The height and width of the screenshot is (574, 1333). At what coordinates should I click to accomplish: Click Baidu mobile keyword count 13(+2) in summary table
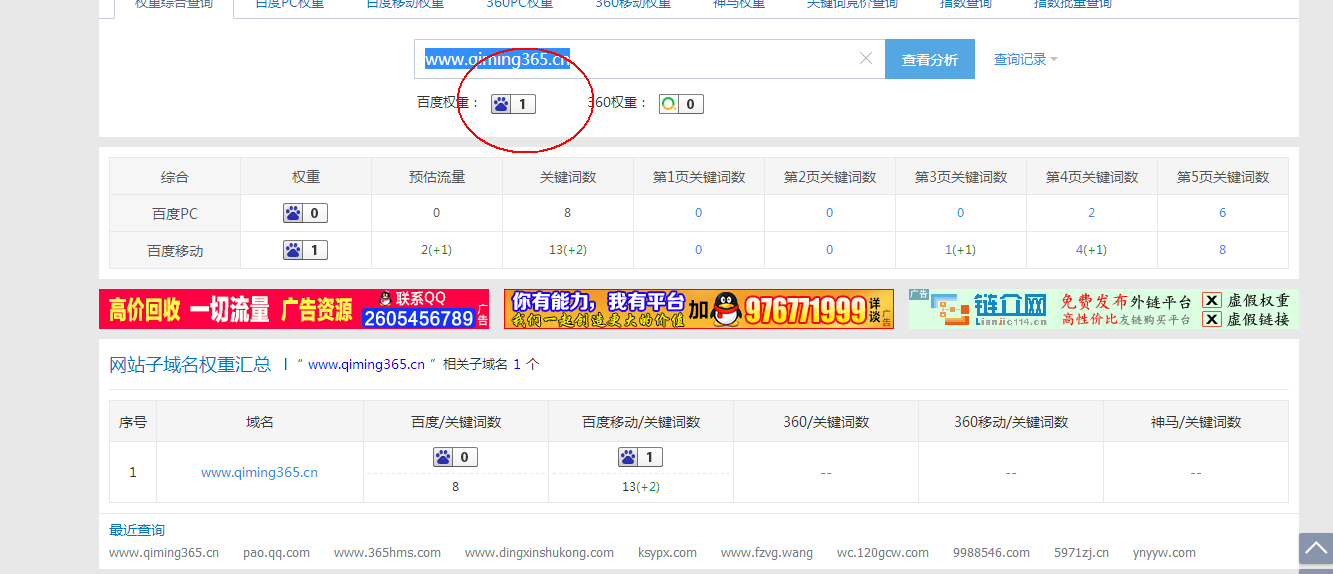coord(567,250)
